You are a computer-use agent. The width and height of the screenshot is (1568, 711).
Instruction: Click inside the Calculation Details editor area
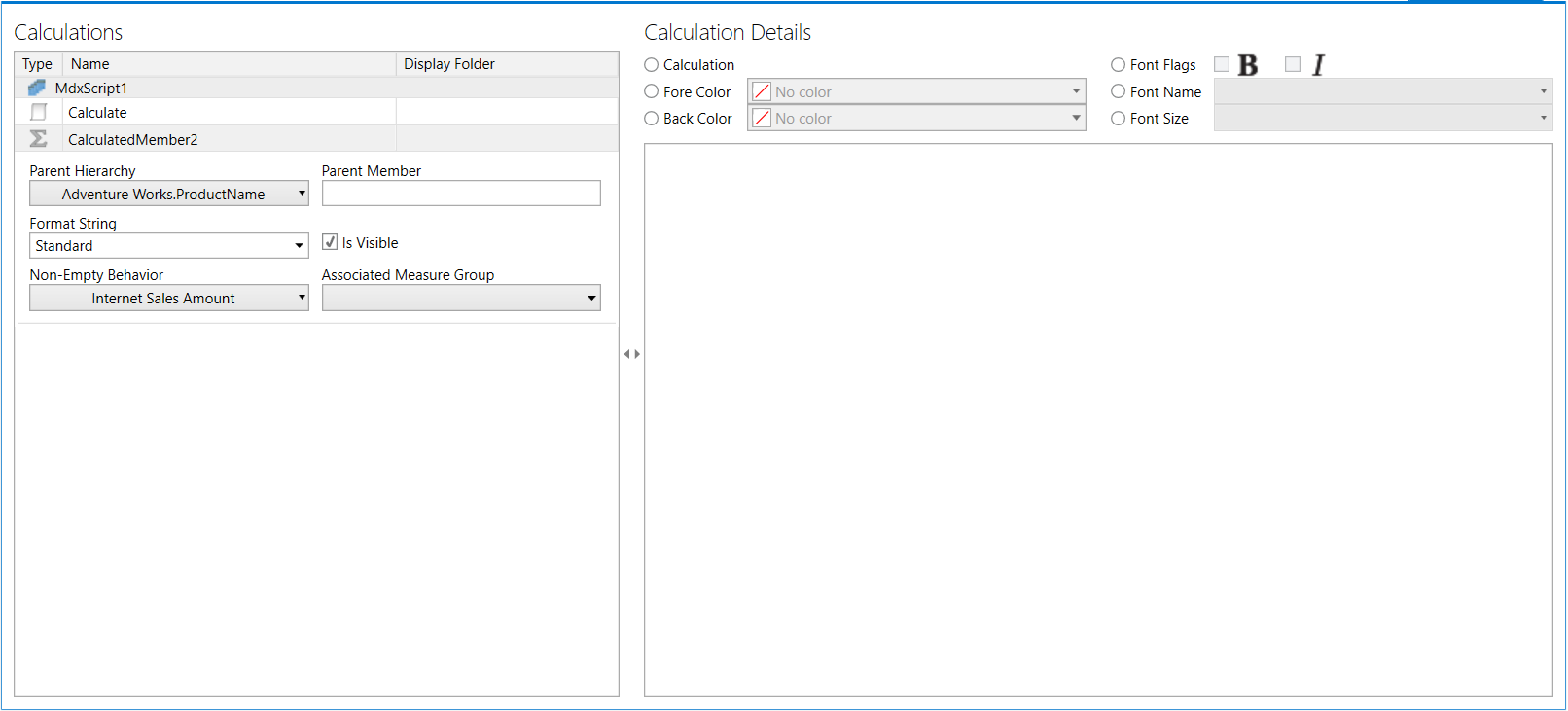point(1098,420)
